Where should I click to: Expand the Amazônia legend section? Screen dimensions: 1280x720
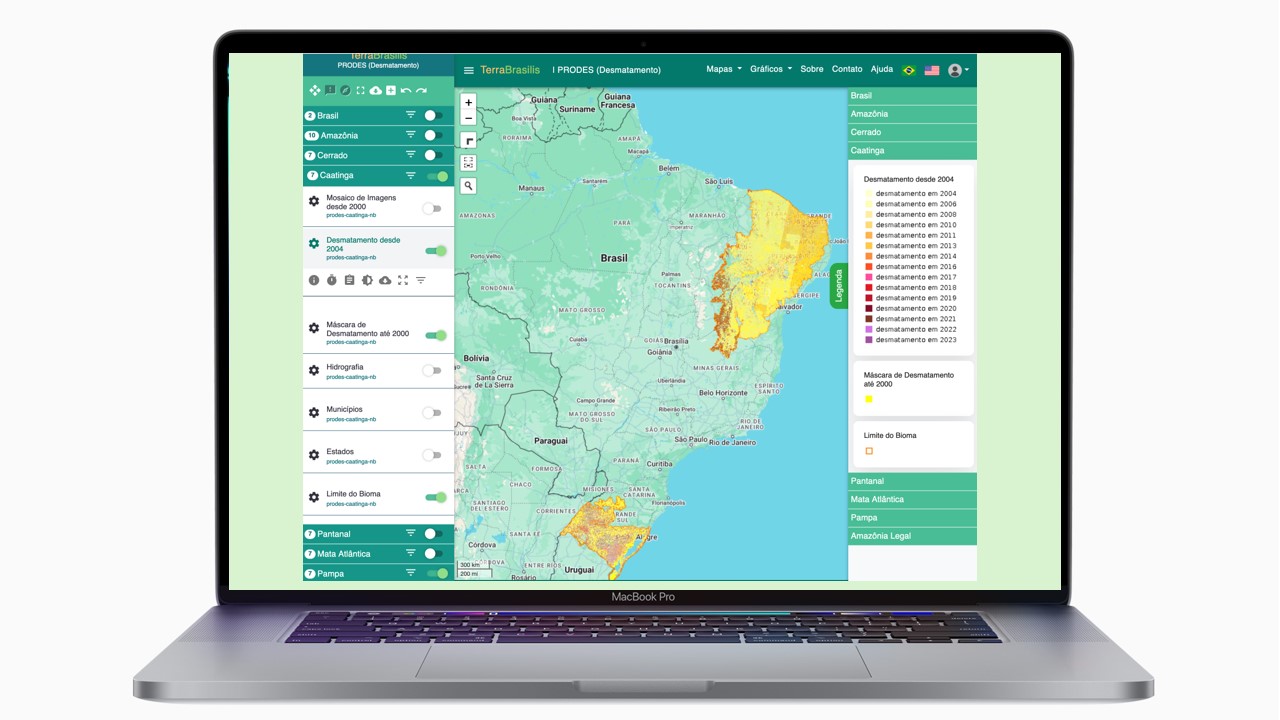pos(912,114)
